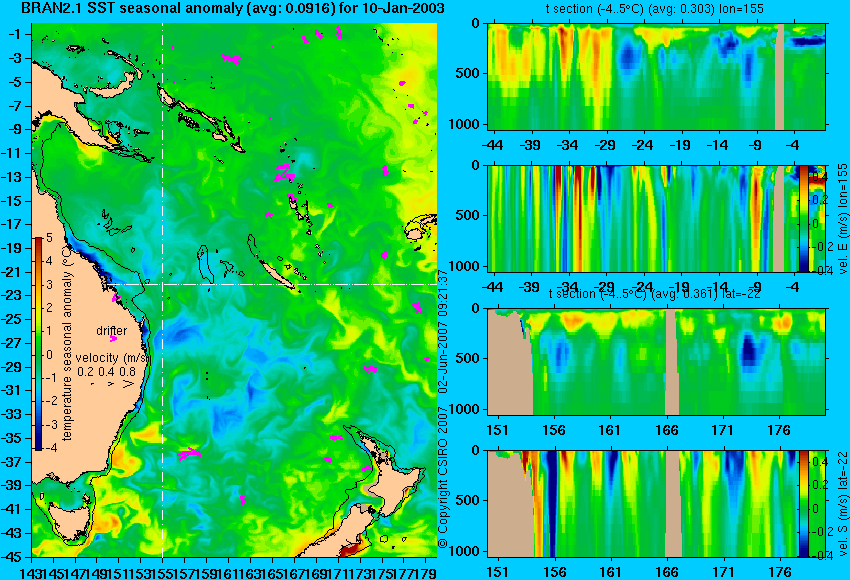Click the CSIRO copyright timestamp text
This screenshot has height=580, width=850.
(443, 409)
